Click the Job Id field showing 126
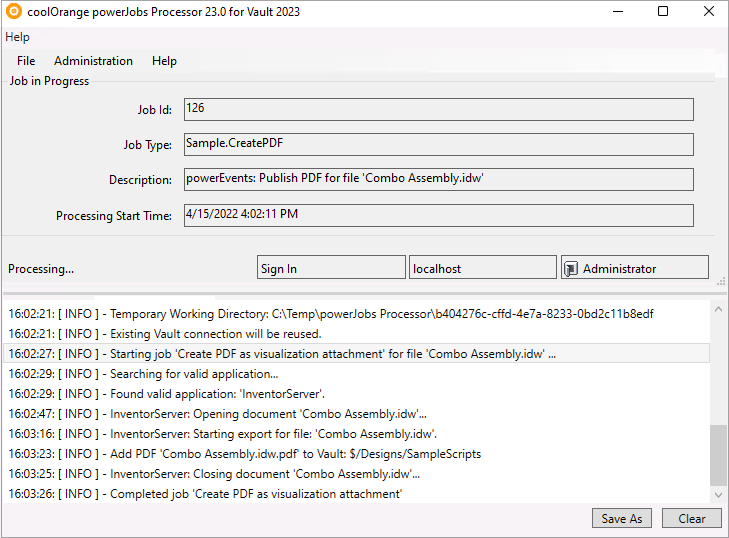 (x=438, y=109)
